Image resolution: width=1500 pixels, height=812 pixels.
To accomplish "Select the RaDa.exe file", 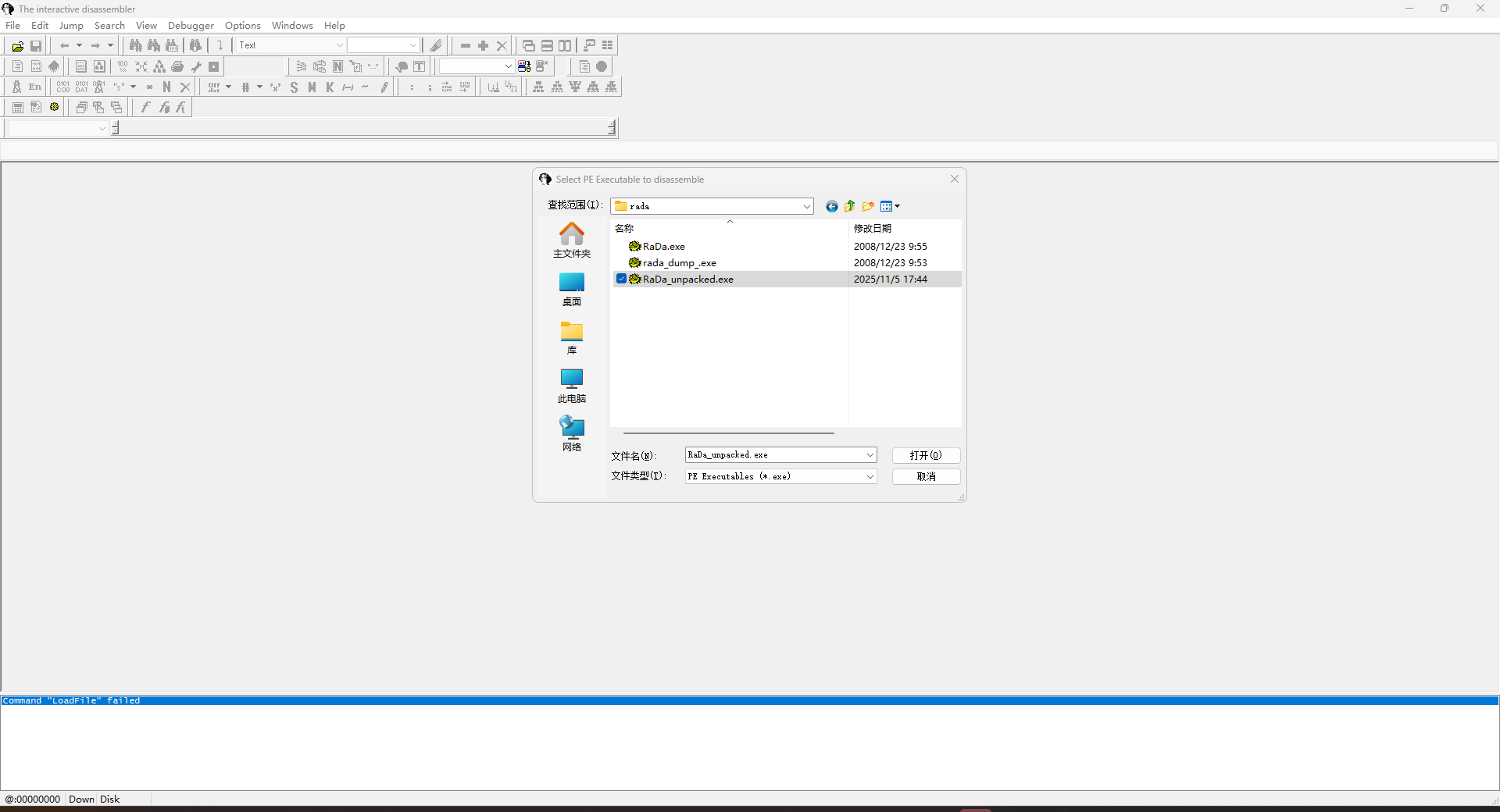I will [x=663, y=247].
